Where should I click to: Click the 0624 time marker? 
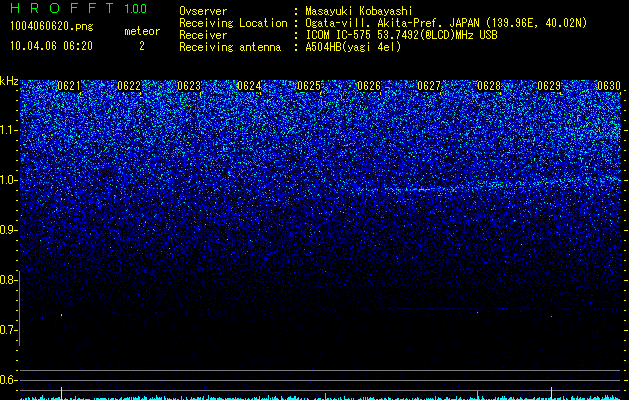click(x=249, y=86)
